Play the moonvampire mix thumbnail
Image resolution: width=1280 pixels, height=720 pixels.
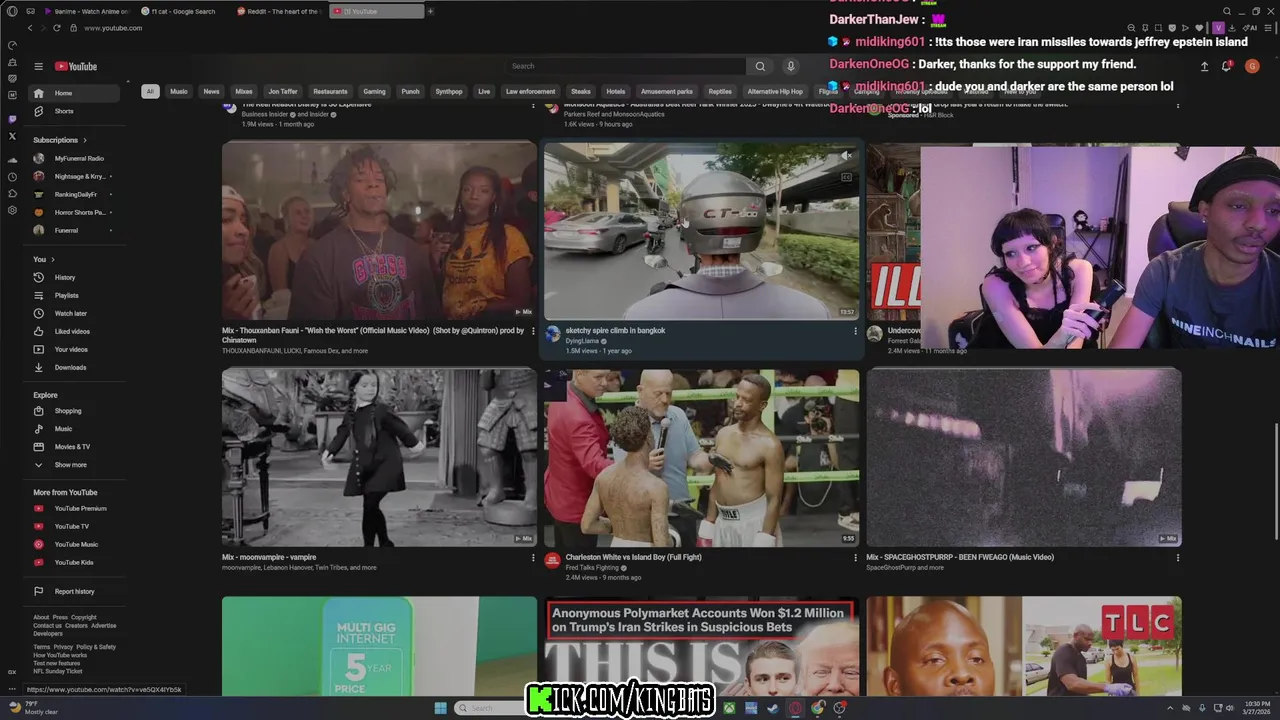tap(379, 457)
